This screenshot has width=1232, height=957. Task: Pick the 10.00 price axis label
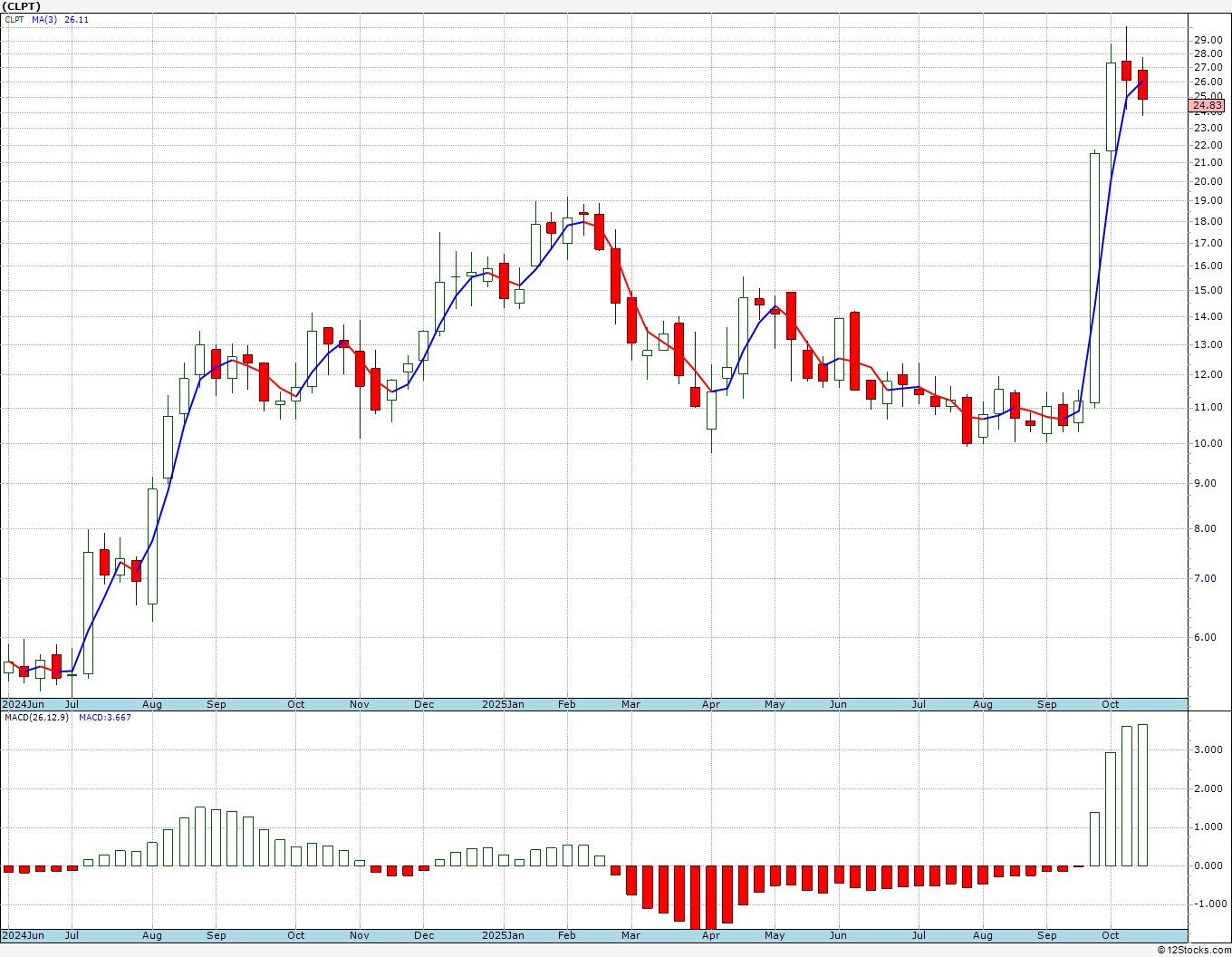1208,444
